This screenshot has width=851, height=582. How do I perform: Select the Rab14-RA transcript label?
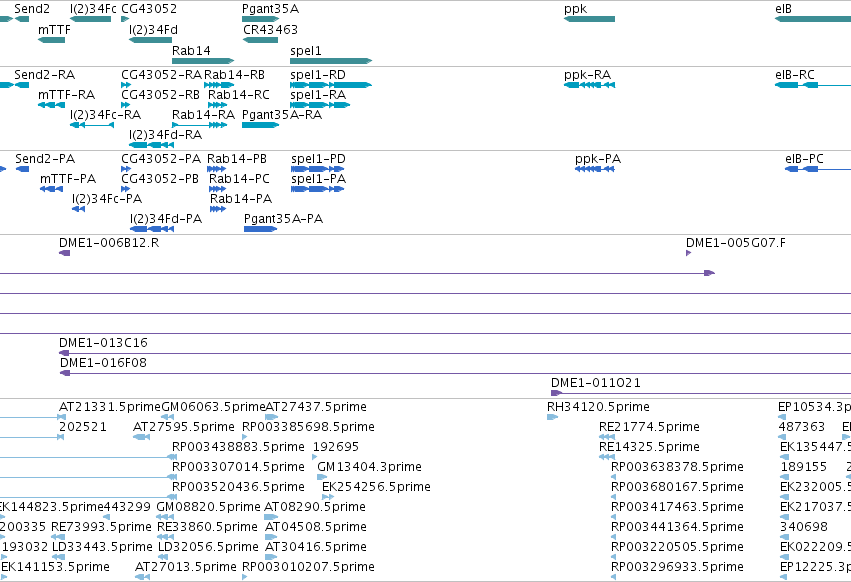coord(204,115)
